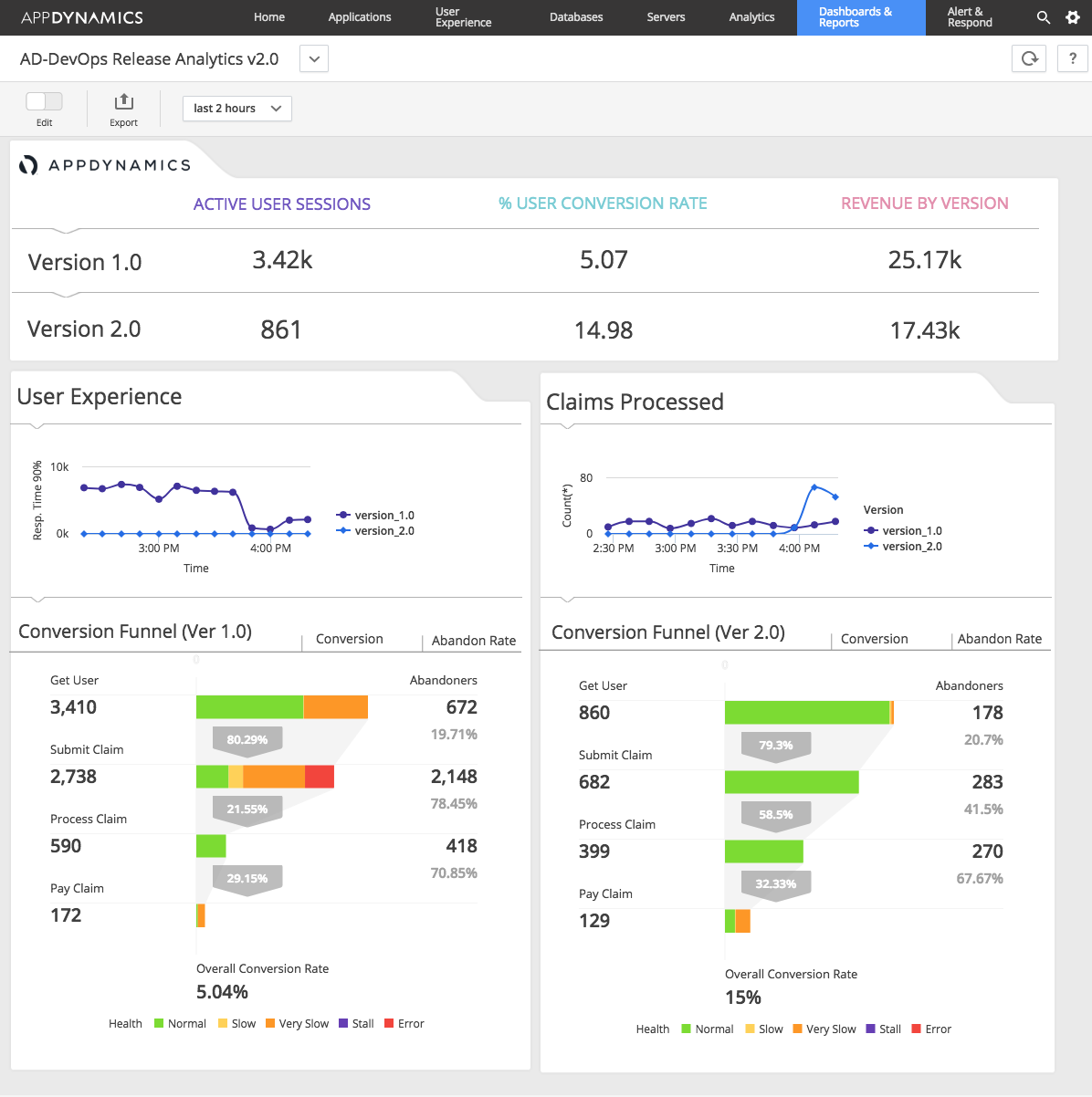The height and width of the screenshot is (1097, 1092).
Task: Click the revenue value 17.43k
Action: click(x=925, y=330)
